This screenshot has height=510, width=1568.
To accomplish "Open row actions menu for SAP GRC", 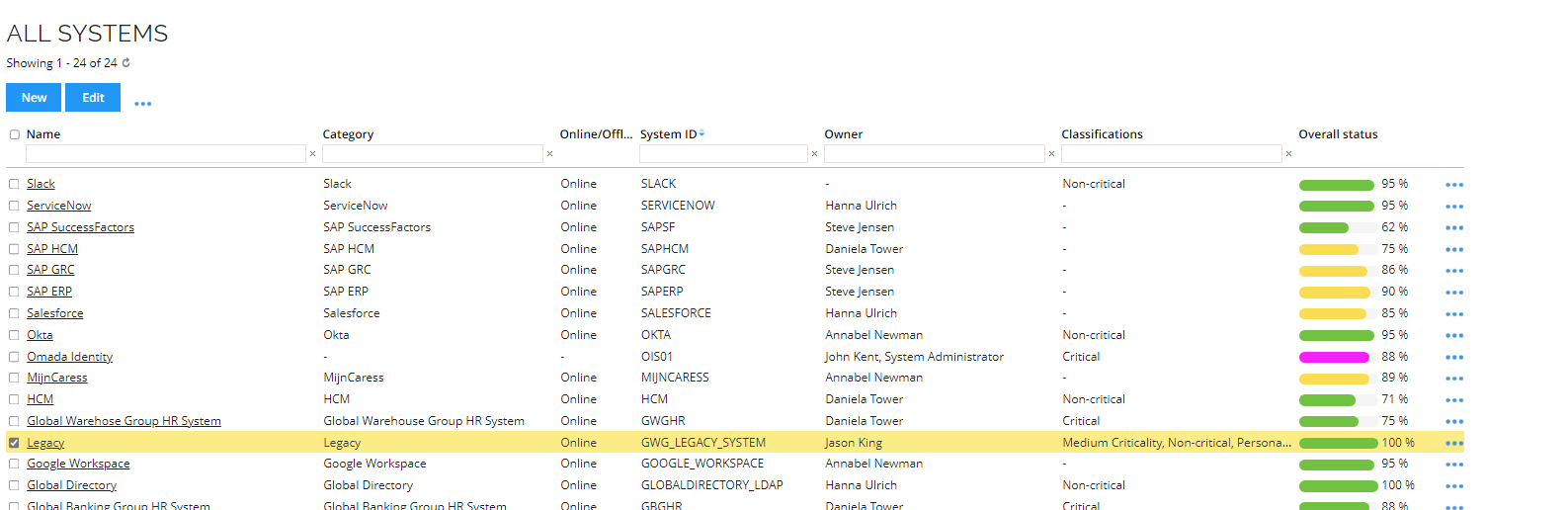I will [1454, 271].
